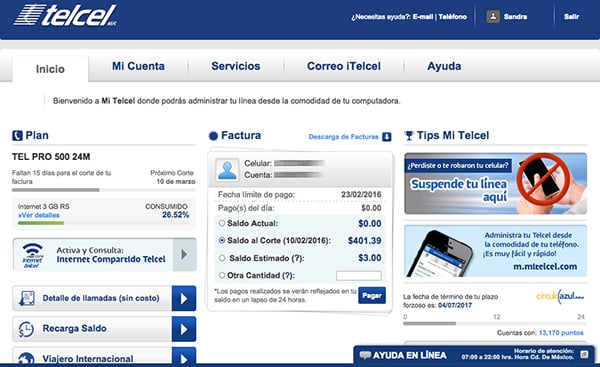This screenshot has width=600, height=367.
Task: Open the Ver detalles link
Action: click(39, 215)
